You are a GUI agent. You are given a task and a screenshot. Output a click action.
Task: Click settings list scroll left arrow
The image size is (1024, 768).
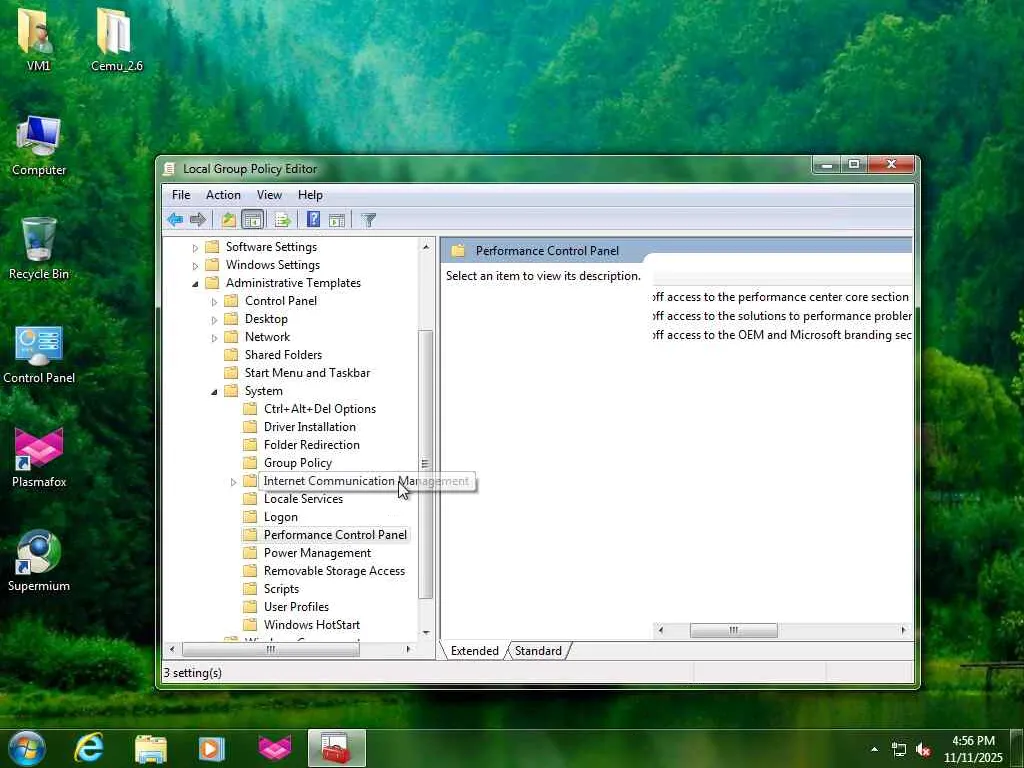click(661, 630)
